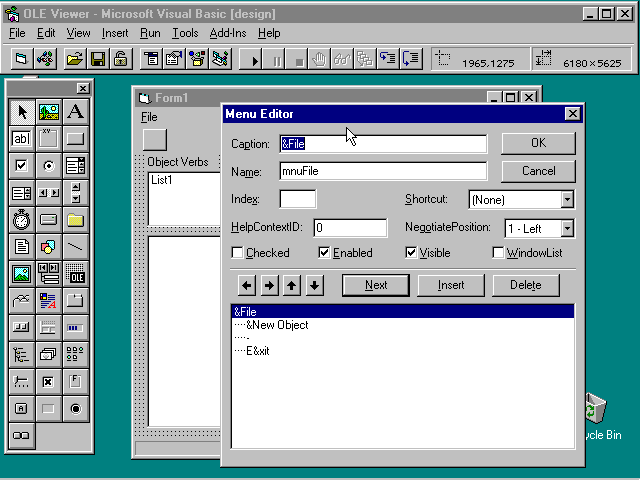Image resolution: width=640 pixels, height=480 pixels.
Task: Move menu item down with down arrow
Action: 314,286
